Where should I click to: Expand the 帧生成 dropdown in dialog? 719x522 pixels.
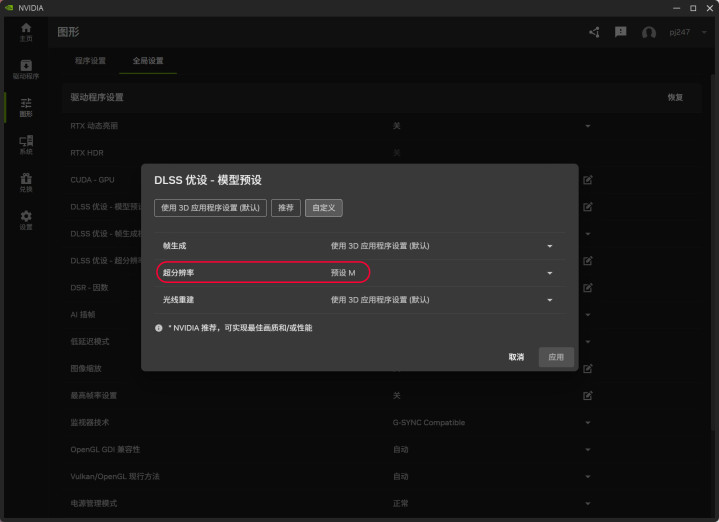[549, 246]
